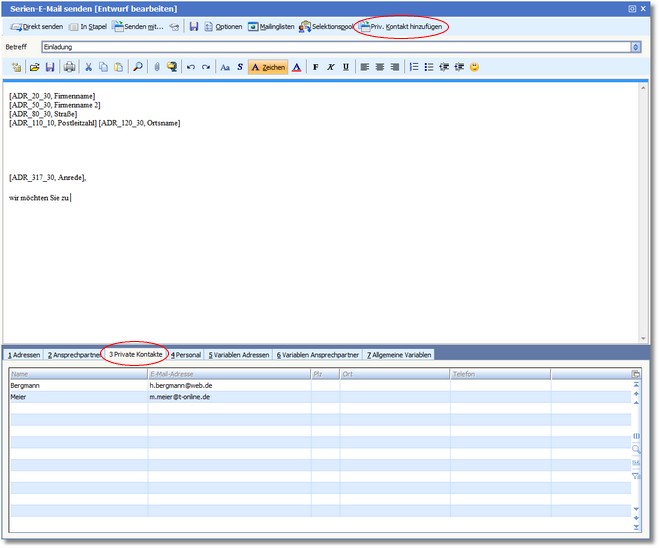Open the font color picker
The image size is (659, 548).
[297, 67]
